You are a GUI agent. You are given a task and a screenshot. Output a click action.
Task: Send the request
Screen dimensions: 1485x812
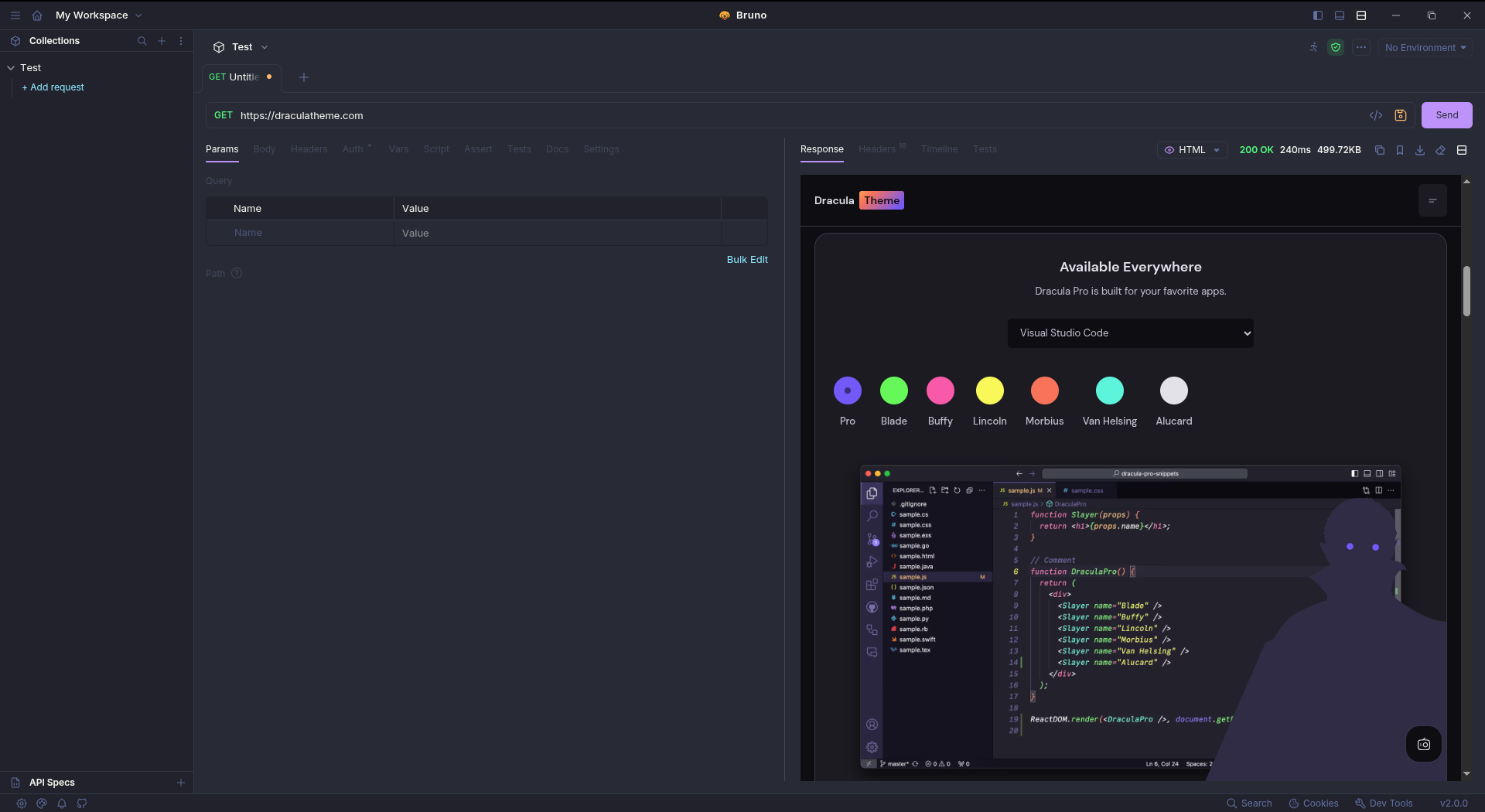(1447, 115)
